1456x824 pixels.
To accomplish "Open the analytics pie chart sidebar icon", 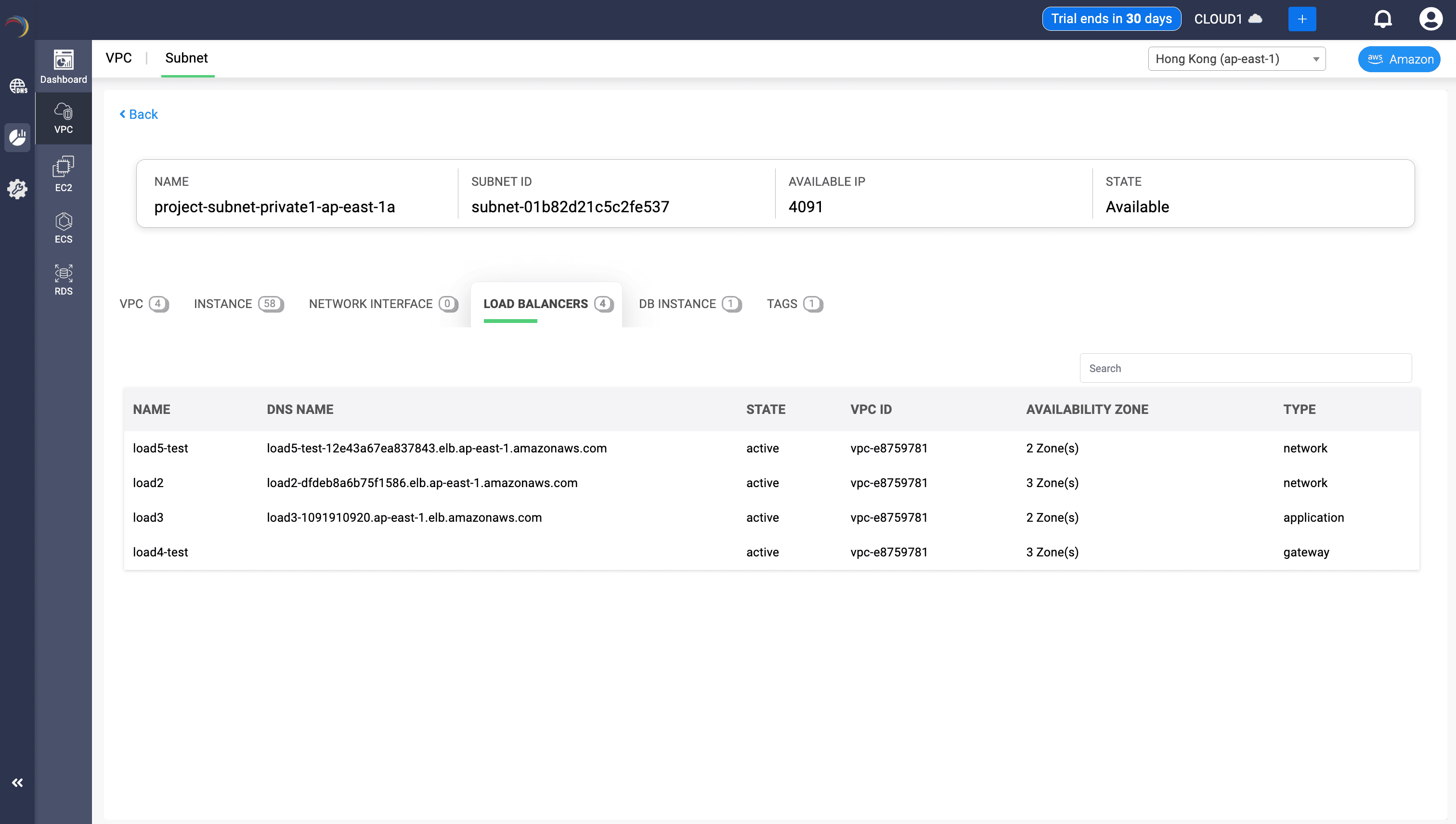I will coord(17,137).
